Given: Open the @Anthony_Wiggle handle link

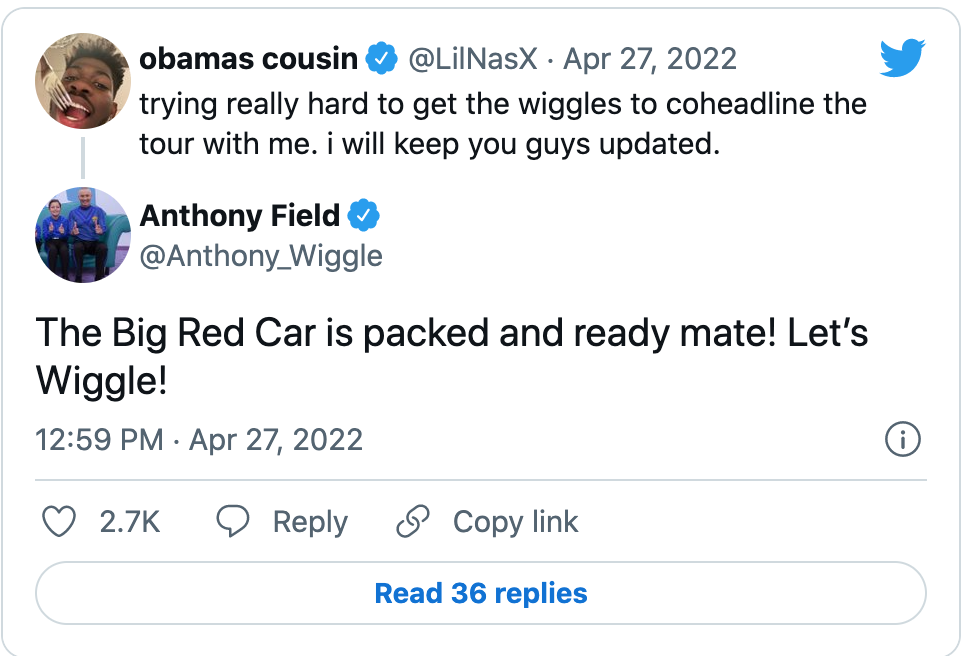Looking at the screenshot, I should point(261,256).
